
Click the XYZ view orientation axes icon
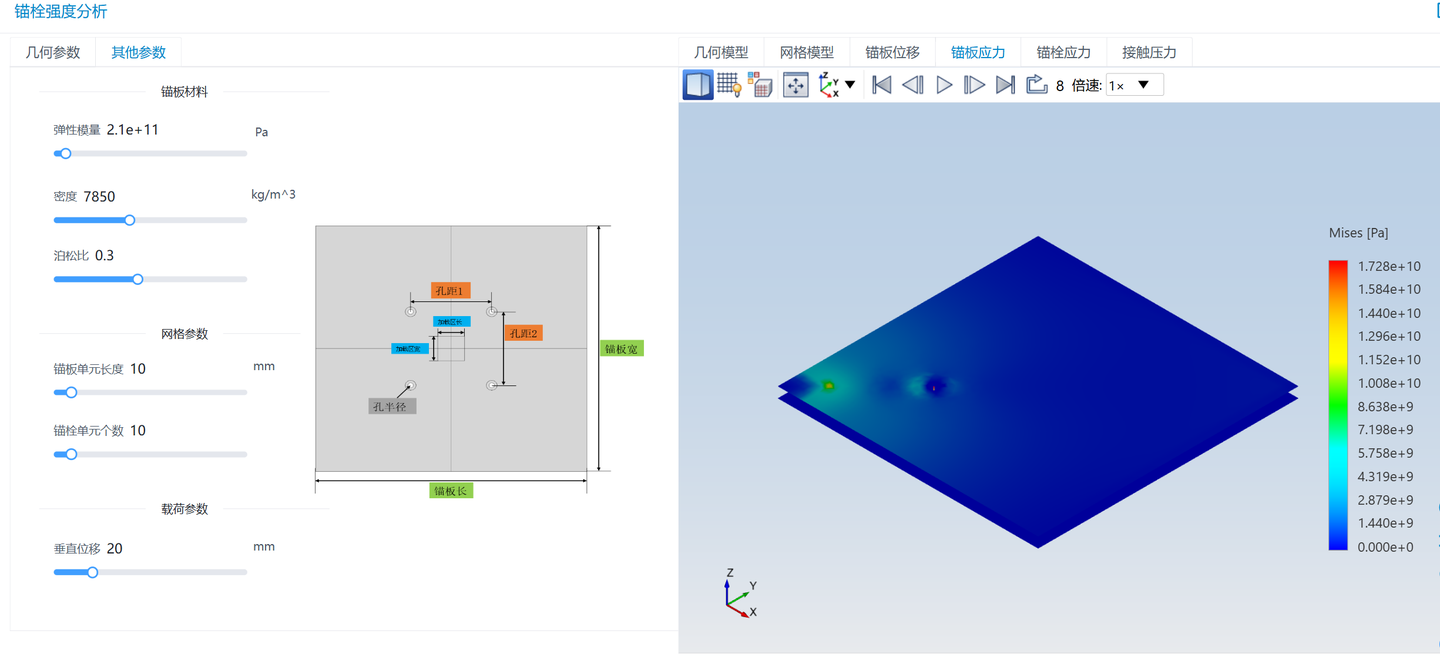[829, 85]
